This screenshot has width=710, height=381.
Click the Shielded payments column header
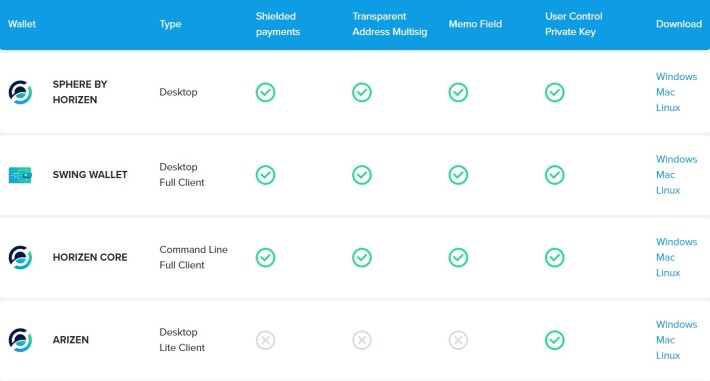(278, 24)
